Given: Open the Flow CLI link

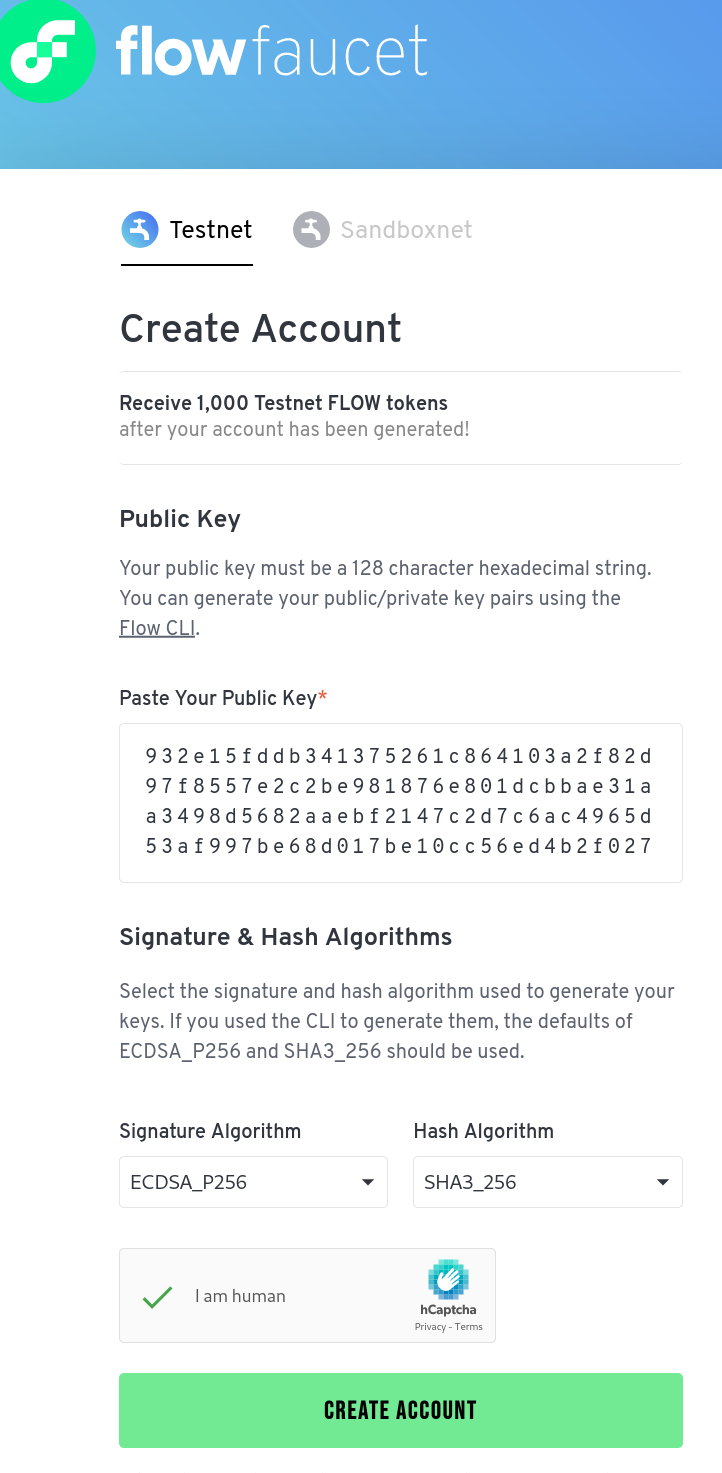Looking at the screenshot, I should (x=157, y=628).
